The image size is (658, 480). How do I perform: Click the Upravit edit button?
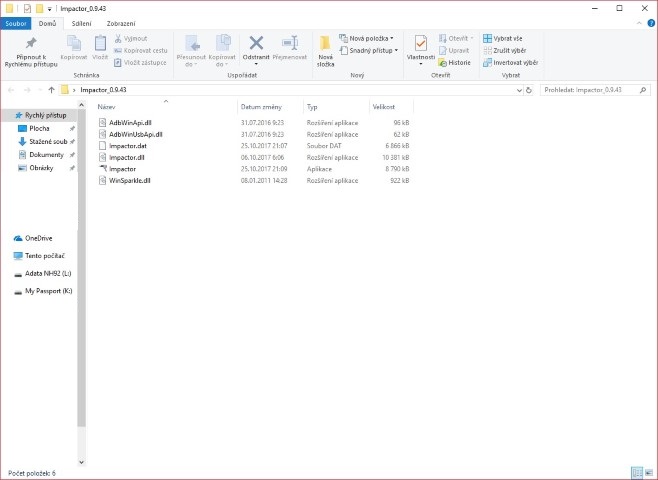454,50
